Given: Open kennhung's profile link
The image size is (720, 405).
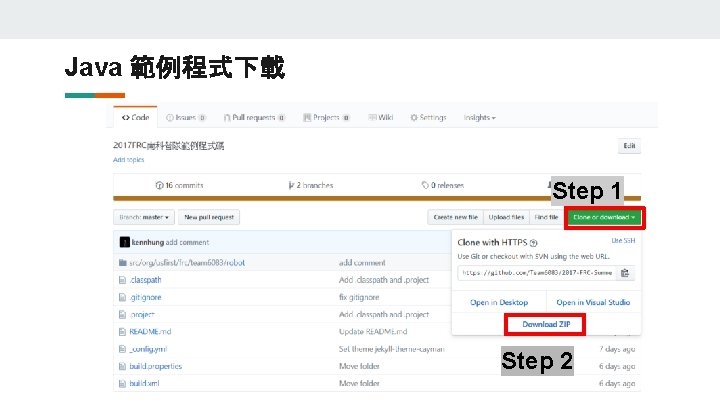Looking at the screenshot, I should click(x=147, y=242).
